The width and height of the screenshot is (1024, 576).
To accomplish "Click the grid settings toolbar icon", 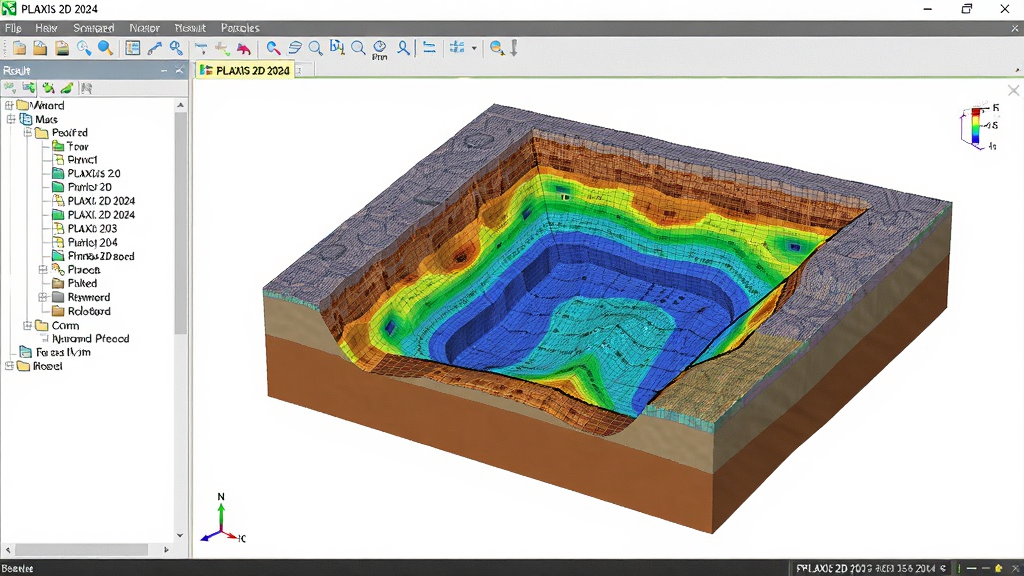I will [x=457, y=48].
